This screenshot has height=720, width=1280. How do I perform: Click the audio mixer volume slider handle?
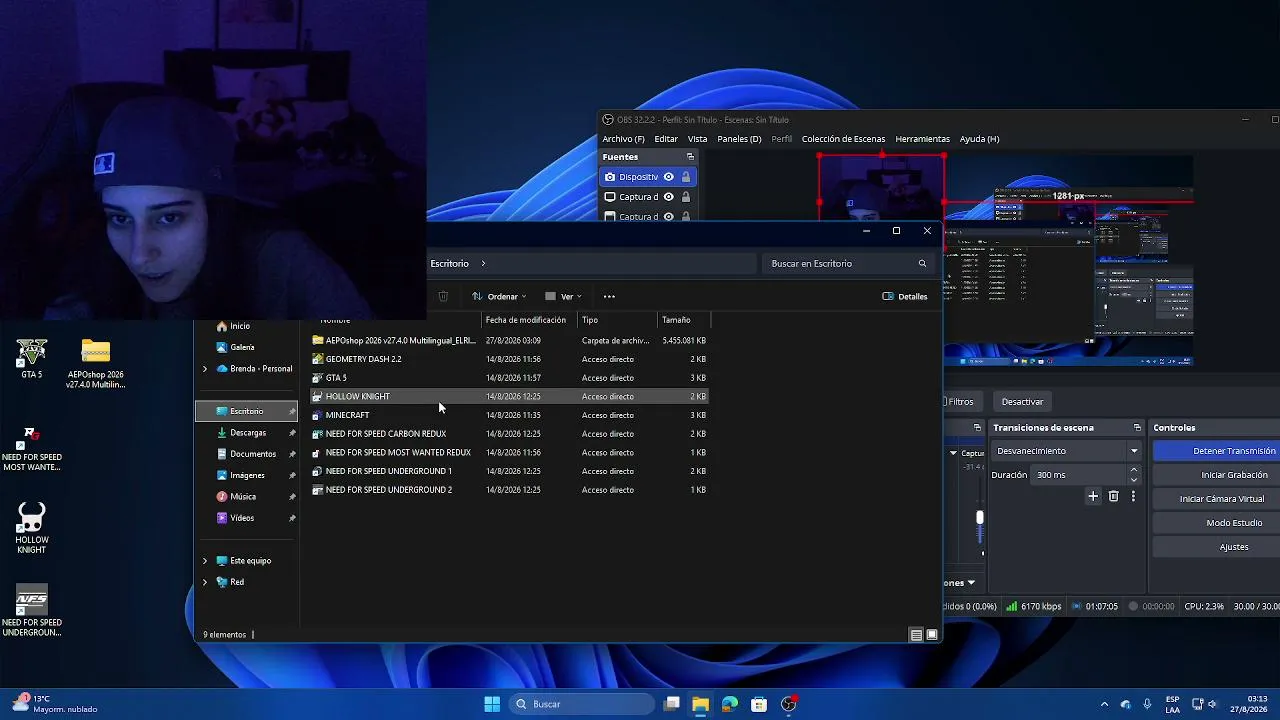coord(980,517)
